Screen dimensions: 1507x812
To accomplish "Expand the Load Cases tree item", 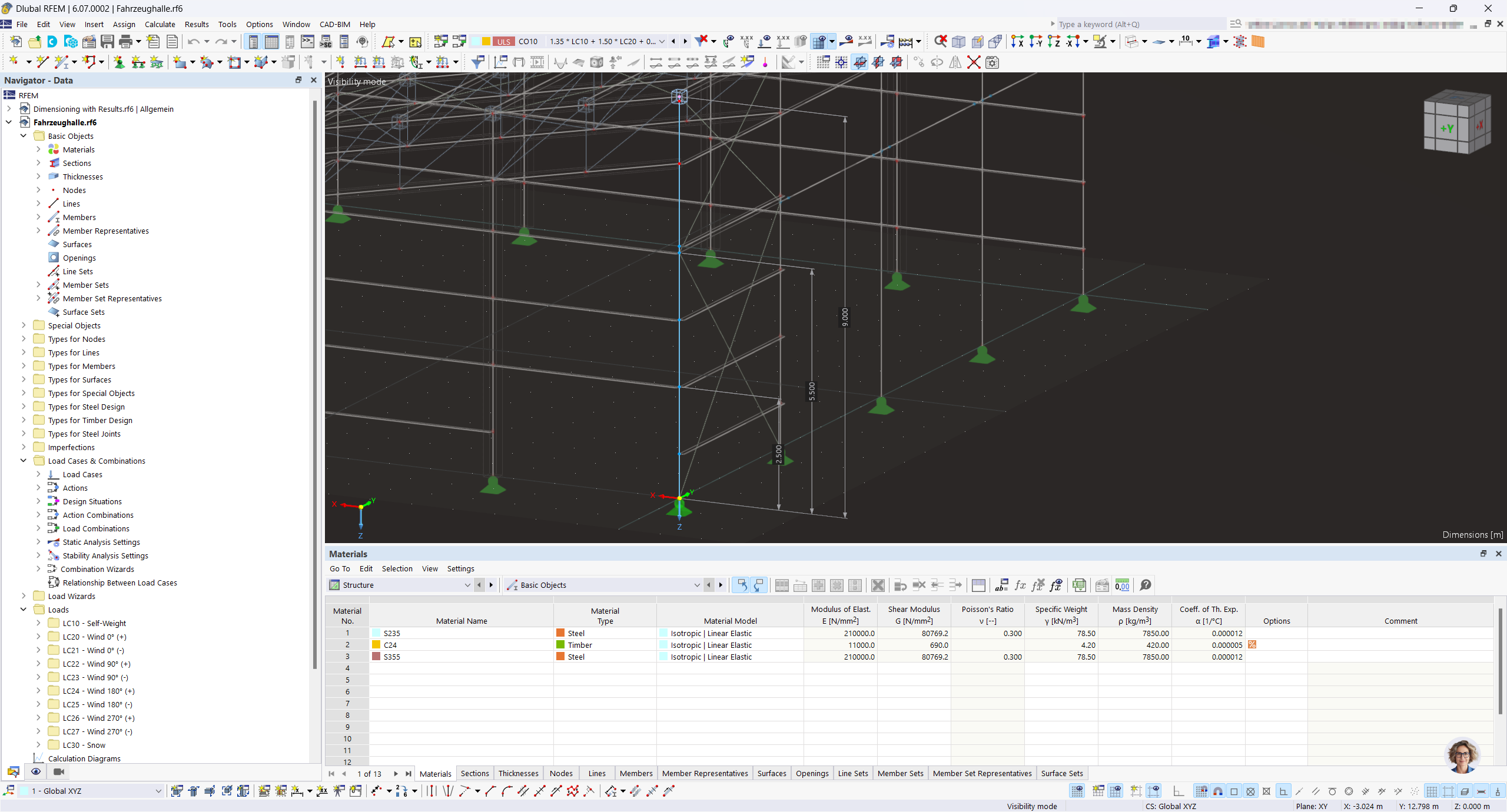I will pos(37,474).
